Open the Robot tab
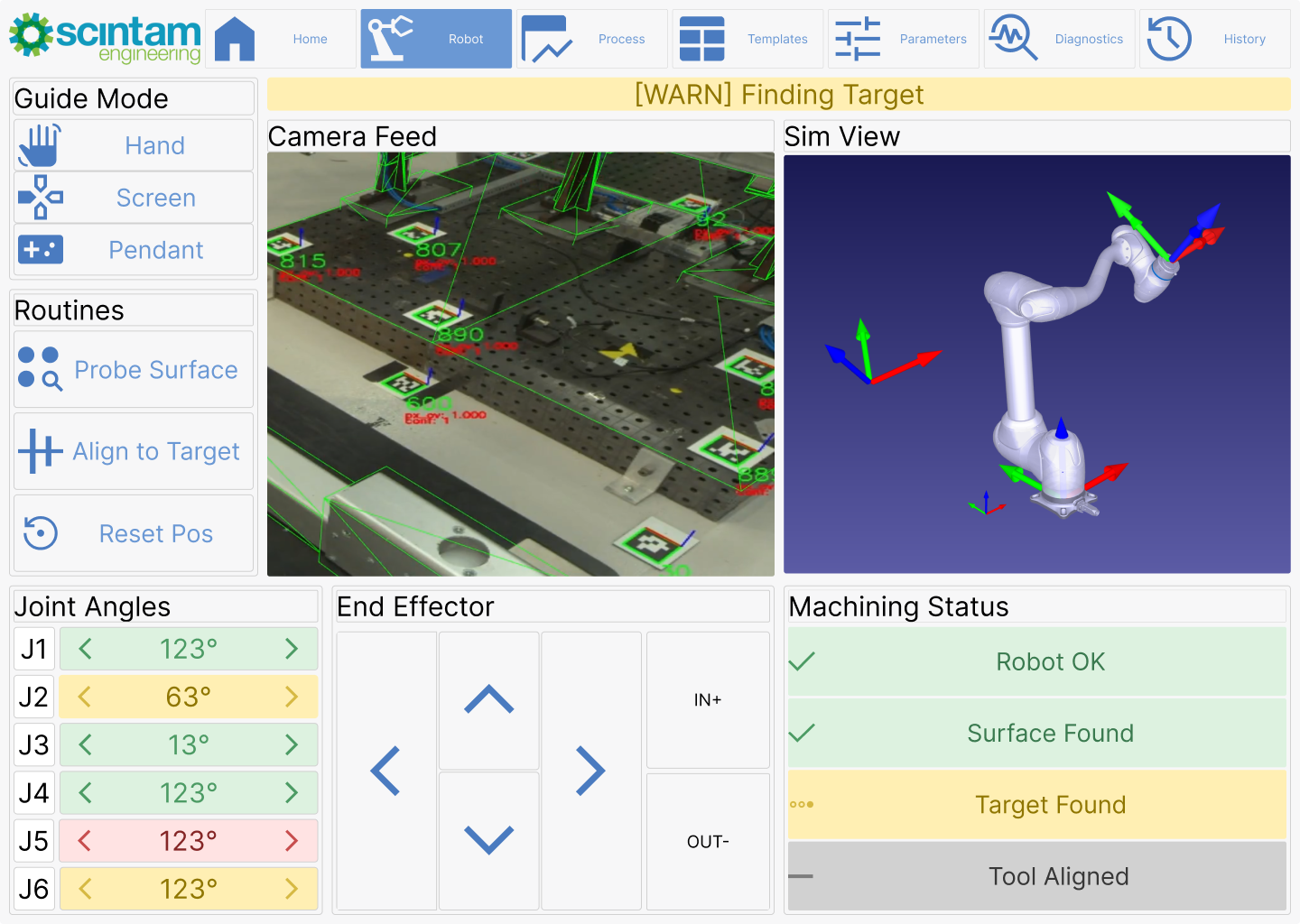The width and height of the screenshot is (1300, 924). click(x=436, y=40)
